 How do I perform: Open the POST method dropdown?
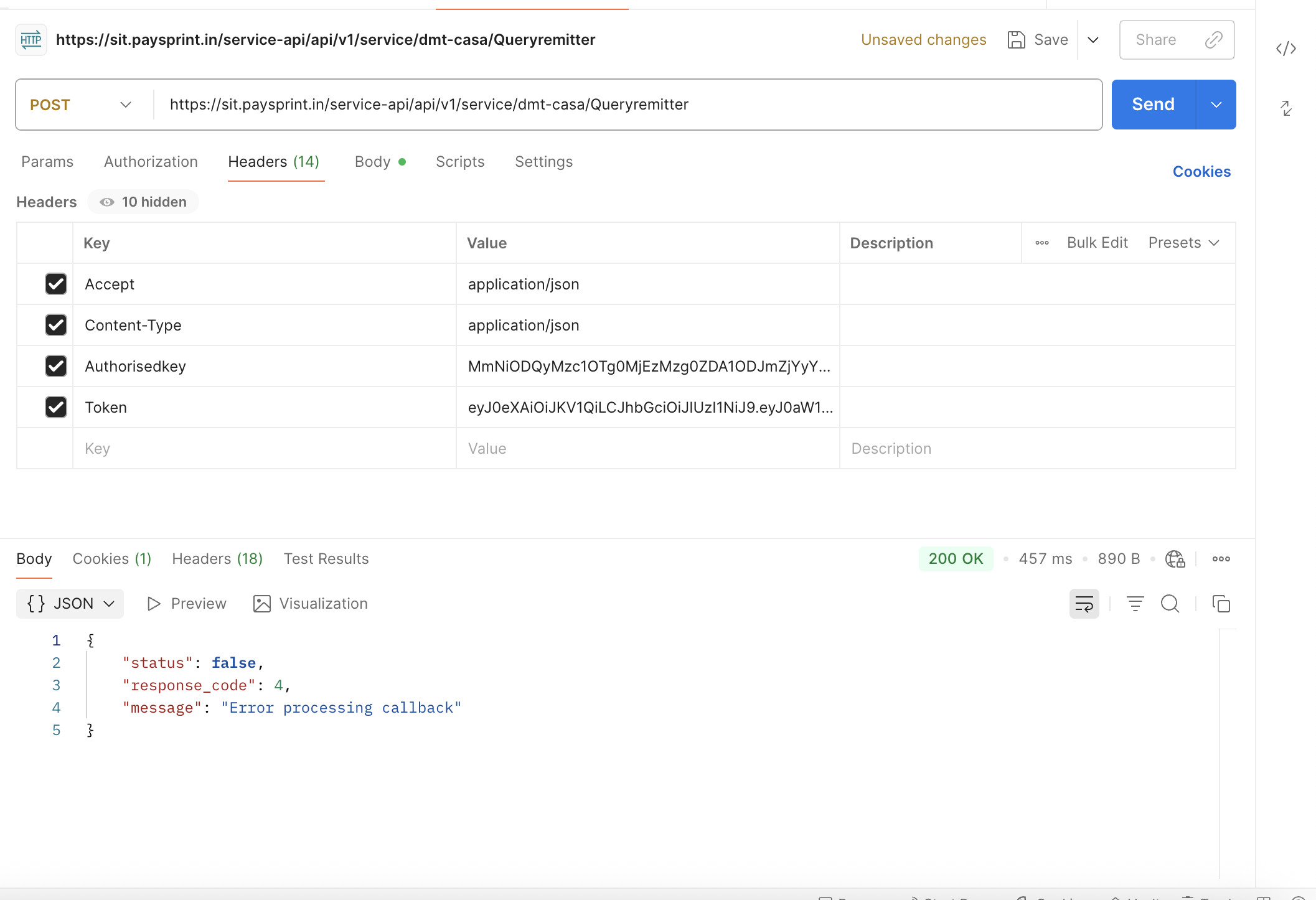pyautogui.click(x=81, y=105)
